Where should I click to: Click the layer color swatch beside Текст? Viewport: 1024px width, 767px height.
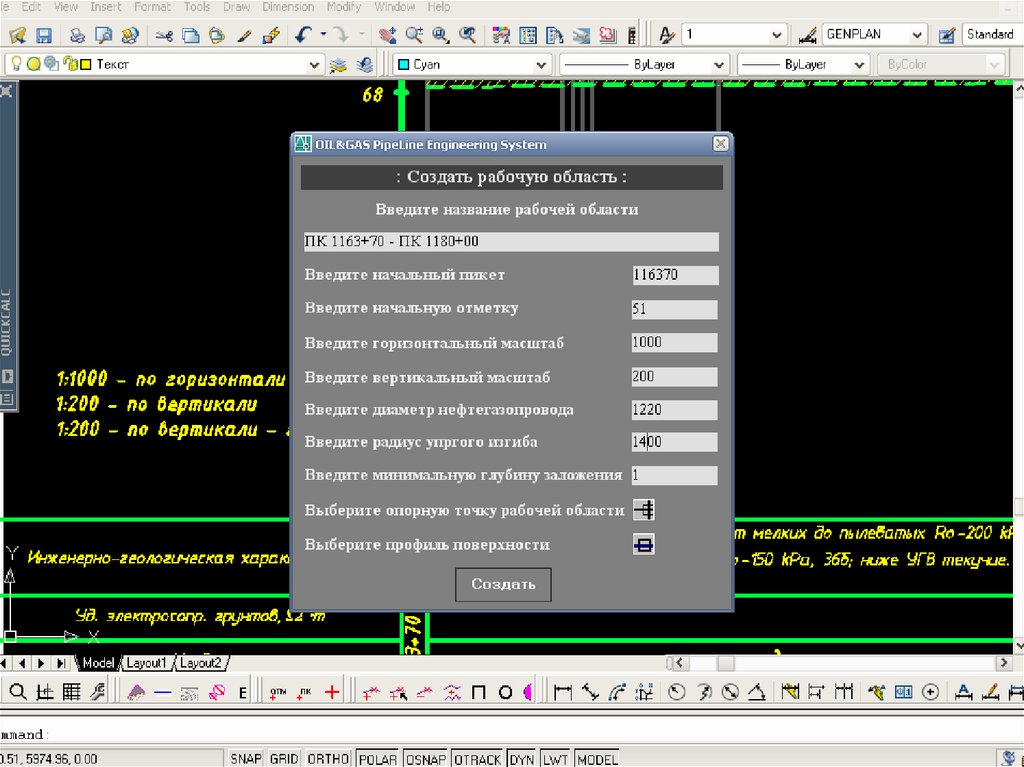(86, 65)
